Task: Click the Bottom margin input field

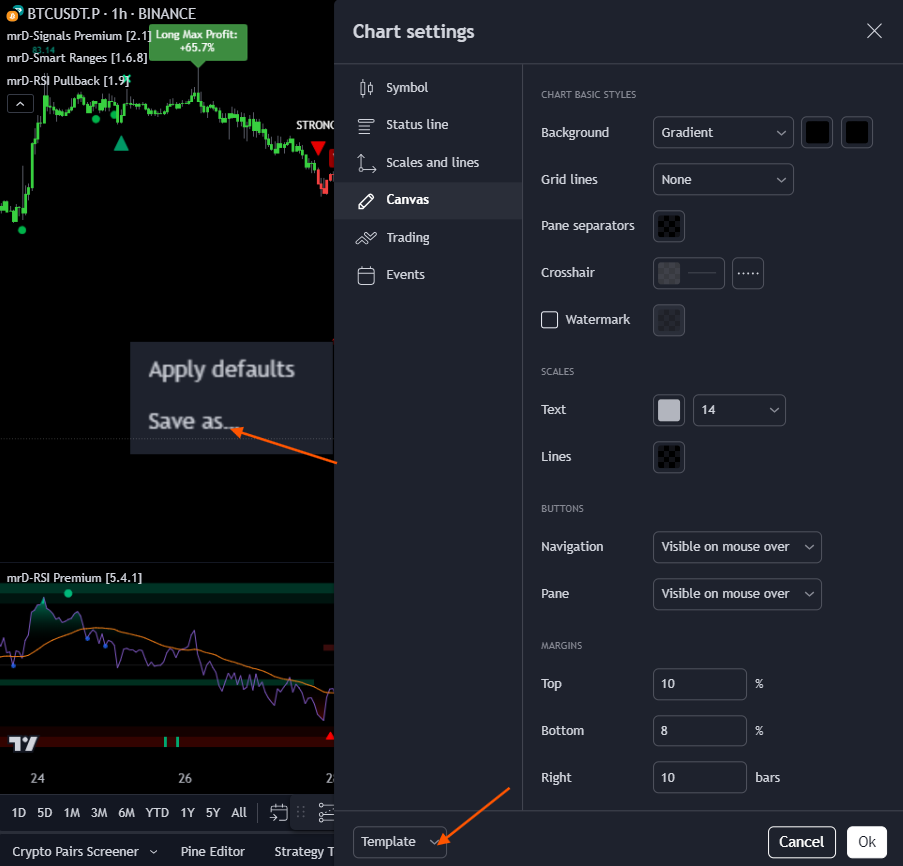Action: point(700,731)
